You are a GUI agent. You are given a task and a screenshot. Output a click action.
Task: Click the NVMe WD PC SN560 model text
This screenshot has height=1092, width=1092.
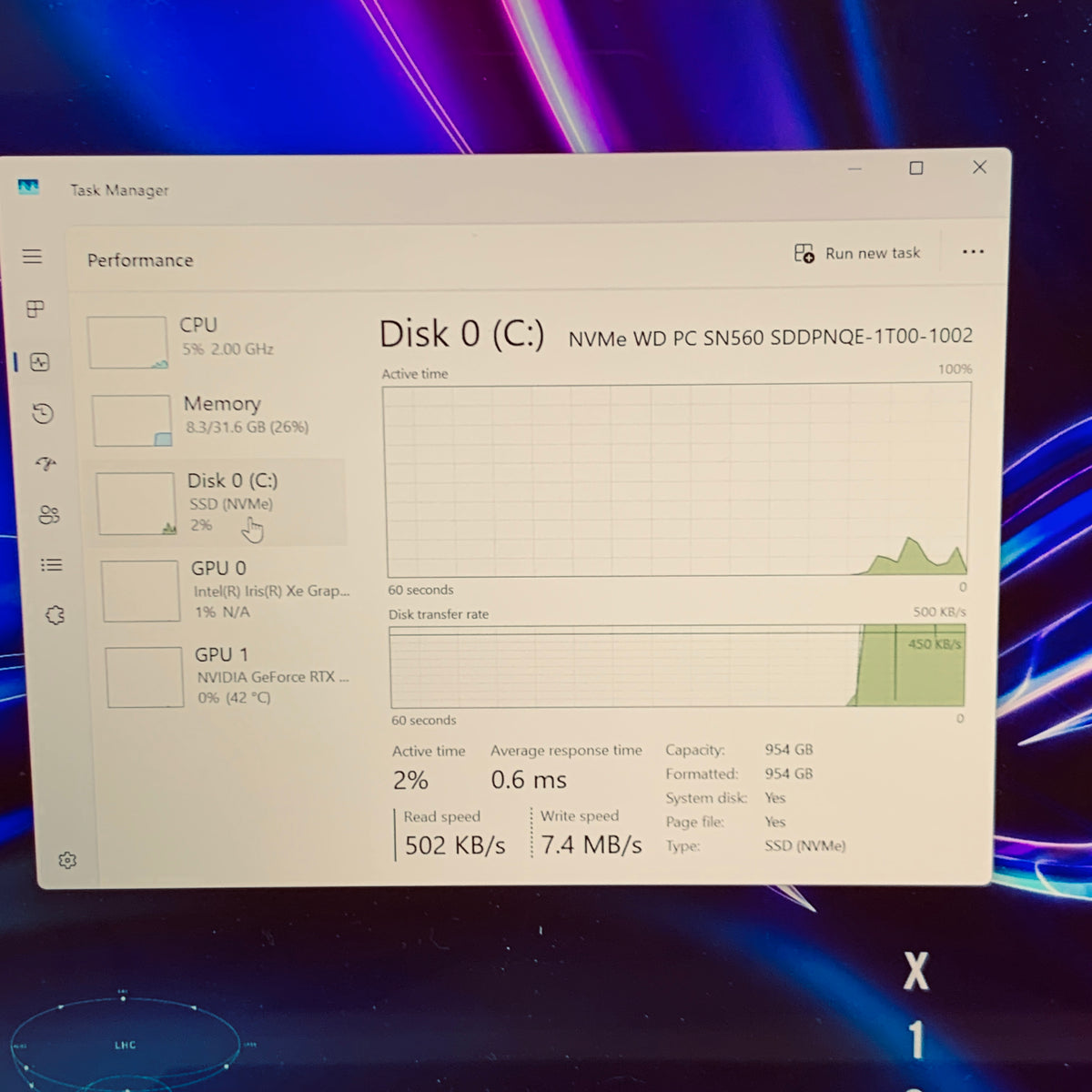pyautogui.click(x=770, y=338)
